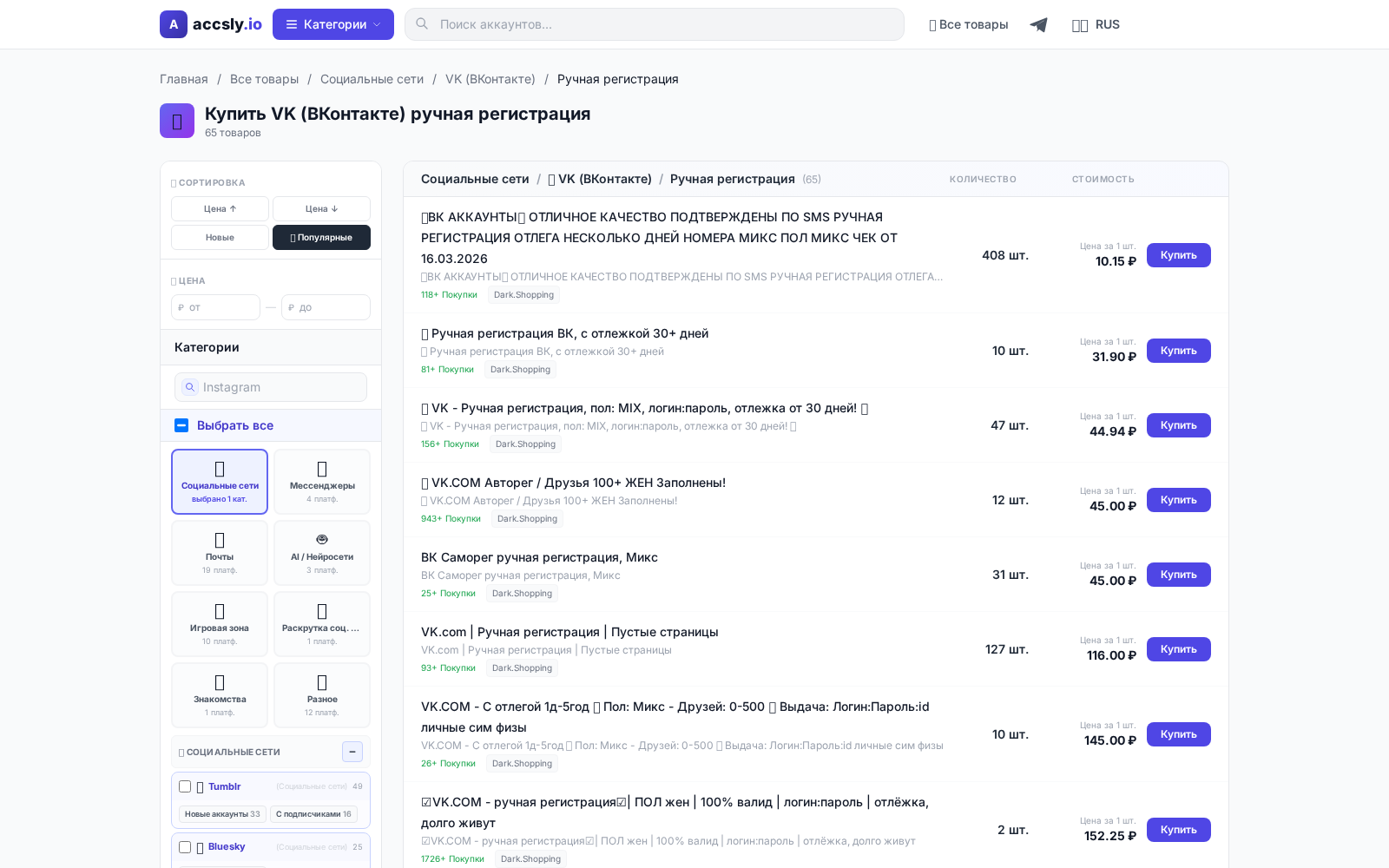Viewport: 1389px width, 868px height.
Task: Open VK (ВКонтакте) in top breadcrumb
Action: click(x=490, y=79)
